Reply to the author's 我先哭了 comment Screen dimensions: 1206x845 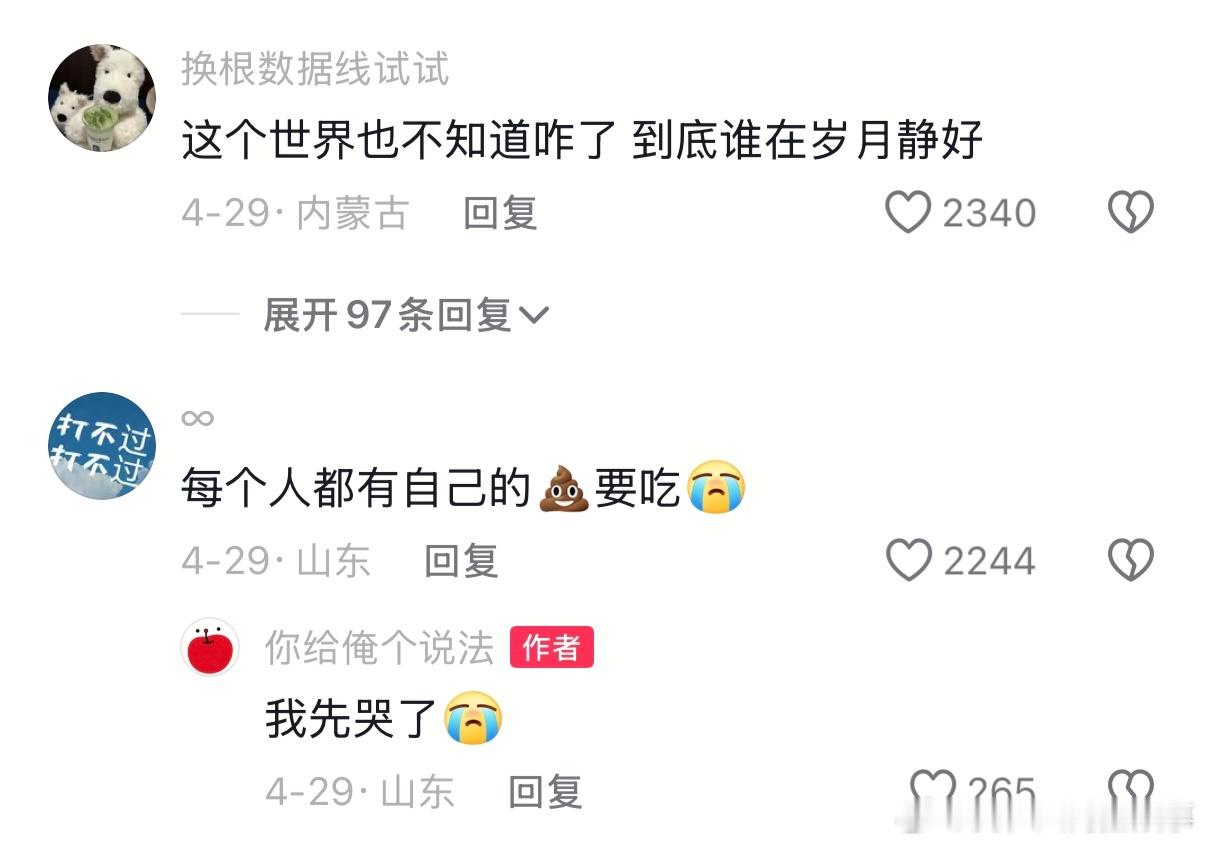point(545,792)
